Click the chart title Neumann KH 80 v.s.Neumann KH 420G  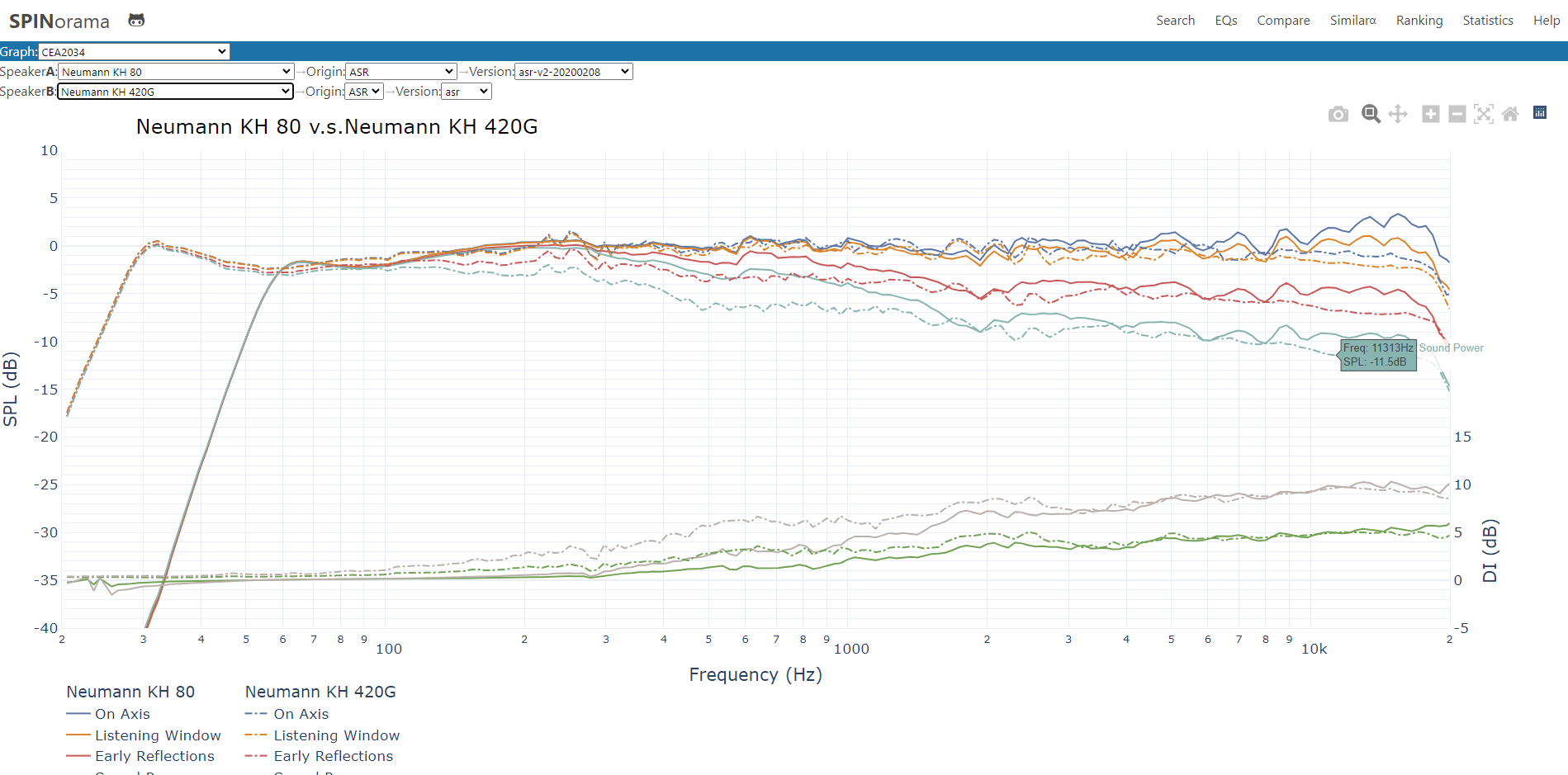pos(337,126)
